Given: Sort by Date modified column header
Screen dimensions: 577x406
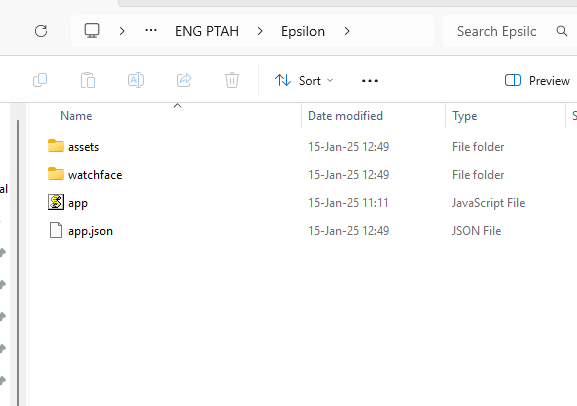Looking at the screenshot, I should [346, 116].
